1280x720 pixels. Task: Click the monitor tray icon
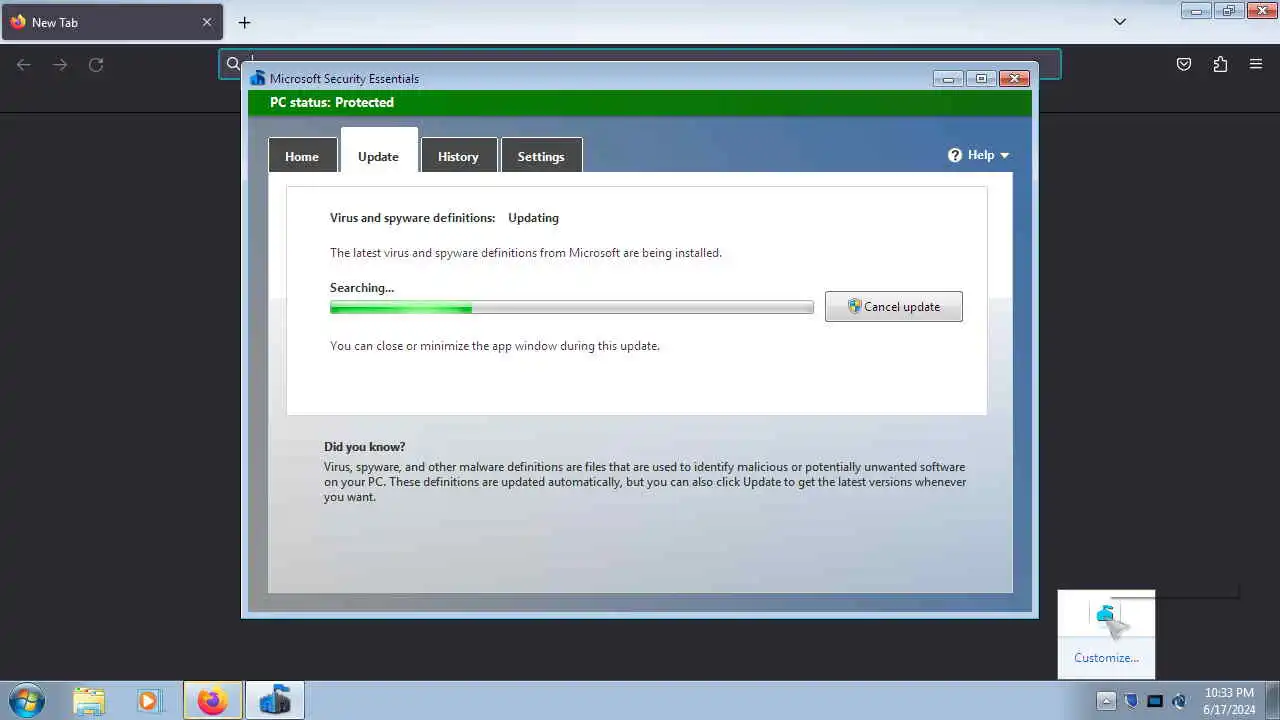[1155, 701]
